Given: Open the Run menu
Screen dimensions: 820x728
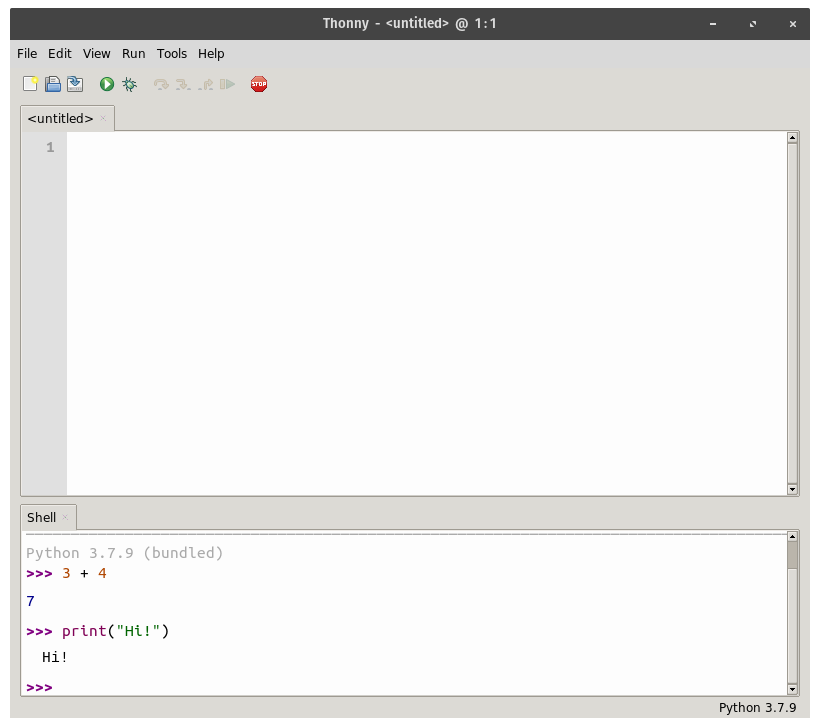Looking at the screenshot, I should click(133, 54).
